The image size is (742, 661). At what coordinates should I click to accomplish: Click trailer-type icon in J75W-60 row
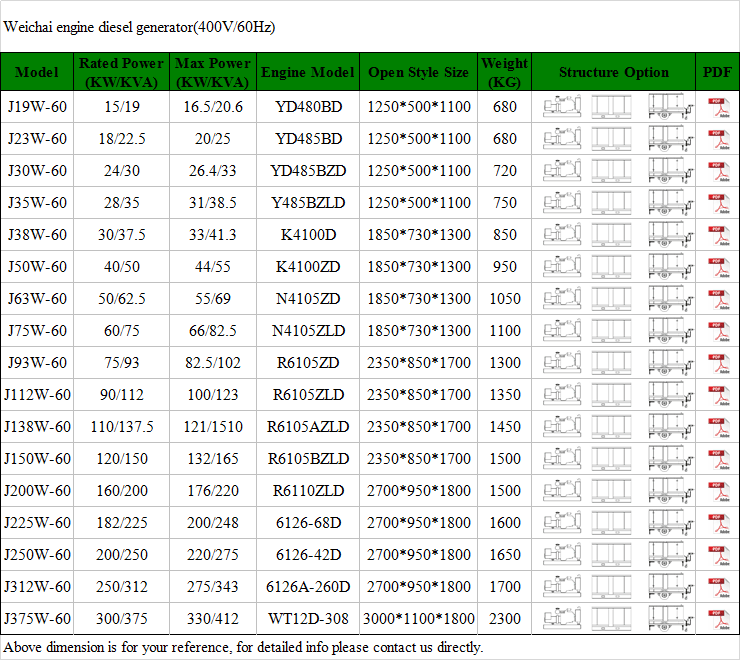click(671, 330)
